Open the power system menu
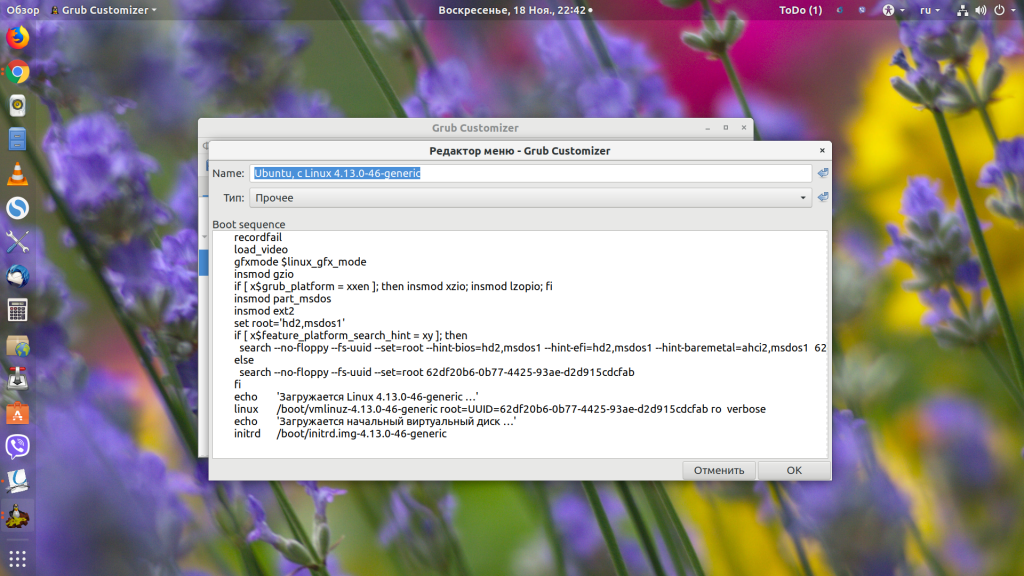1024x576 pixels. 1001,10
